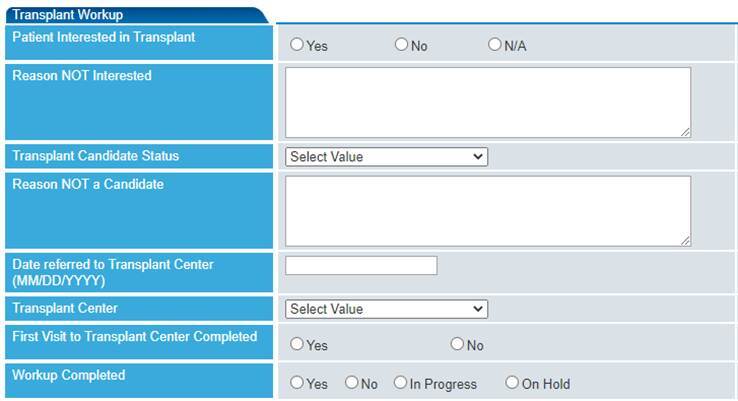
Task: Set Workup Completed to No
Action: (352, 383)
